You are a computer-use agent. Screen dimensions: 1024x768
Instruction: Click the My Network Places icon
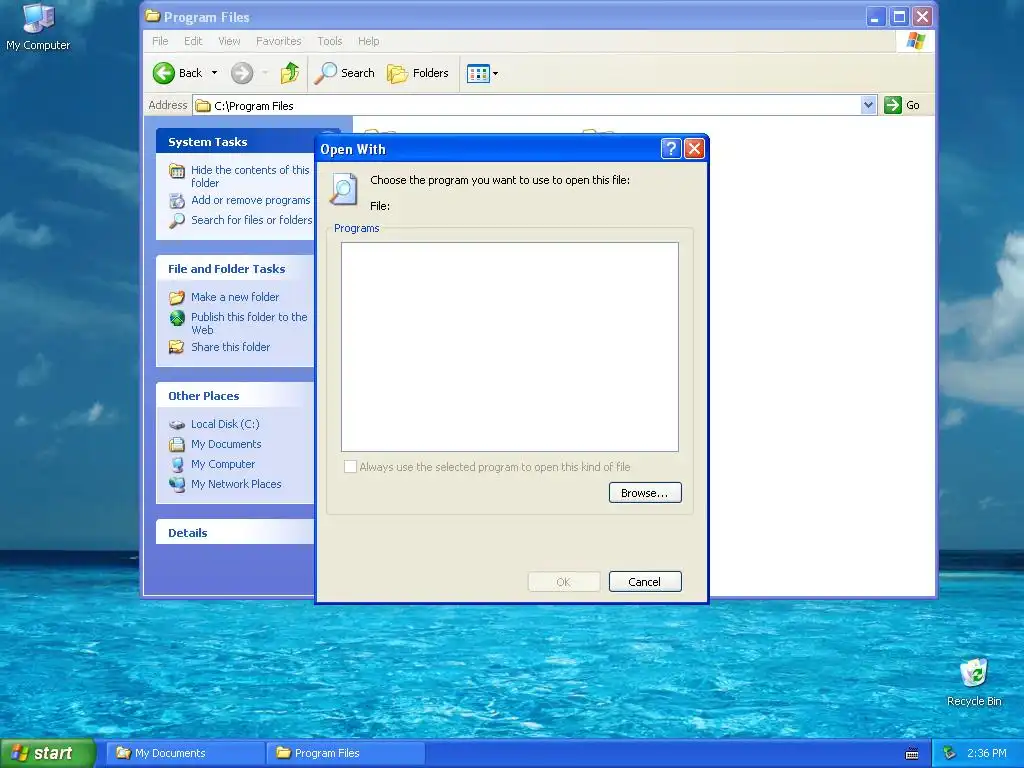coord(176,485)
